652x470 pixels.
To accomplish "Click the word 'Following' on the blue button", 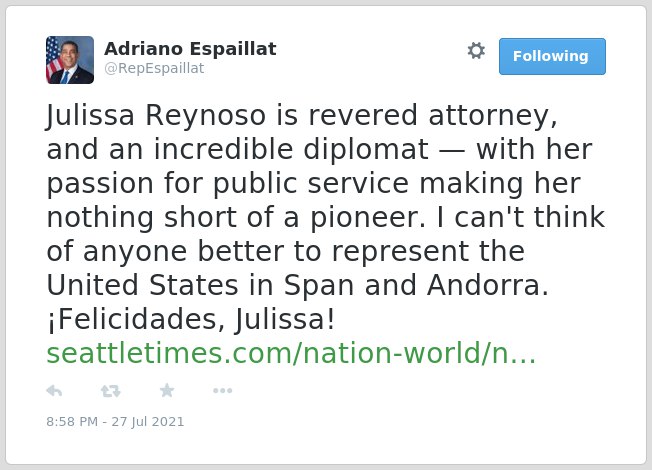I will 551,56.
